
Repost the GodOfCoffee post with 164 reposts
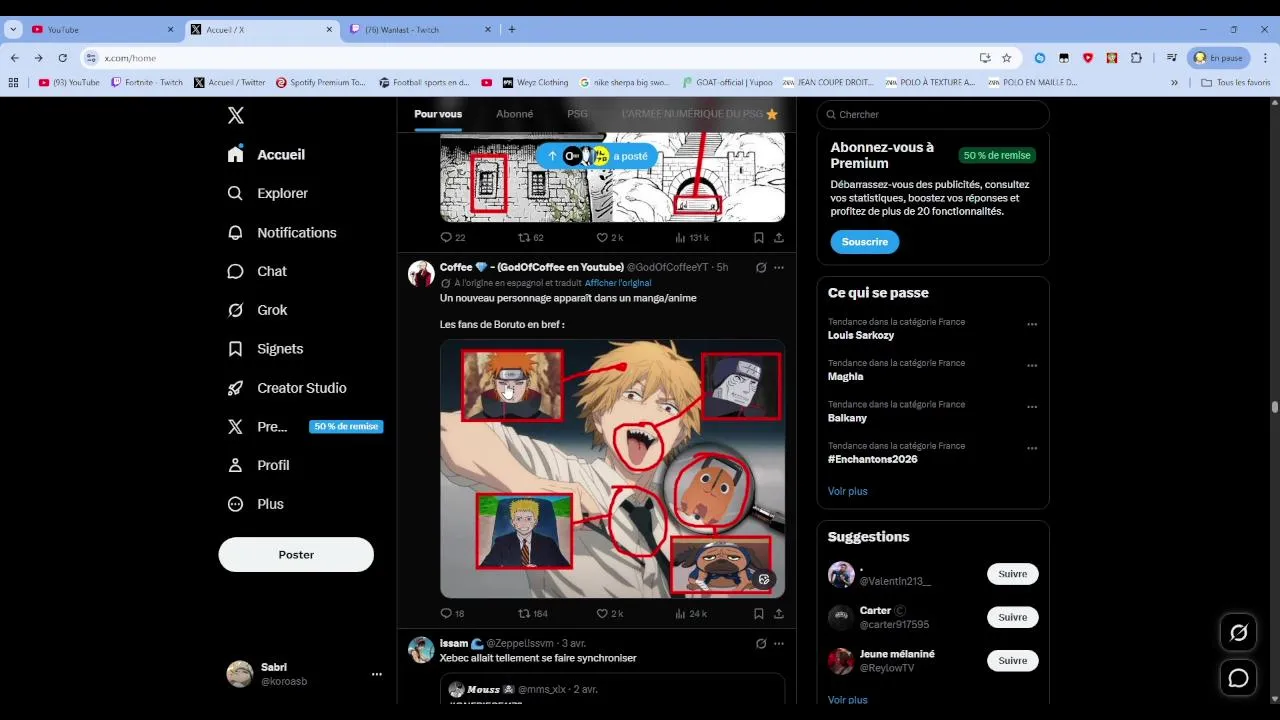tap(532, 613)
